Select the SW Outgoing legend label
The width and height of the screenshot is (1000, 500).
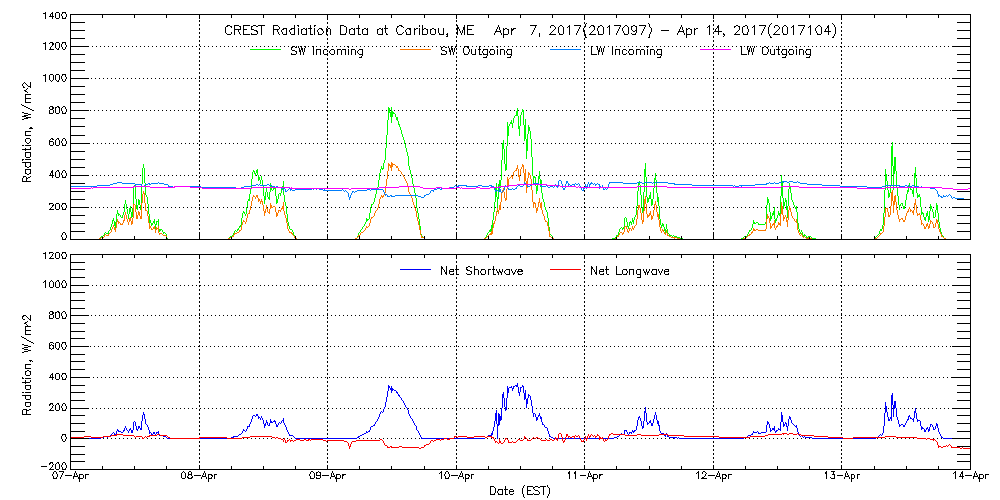click(477, 51)
